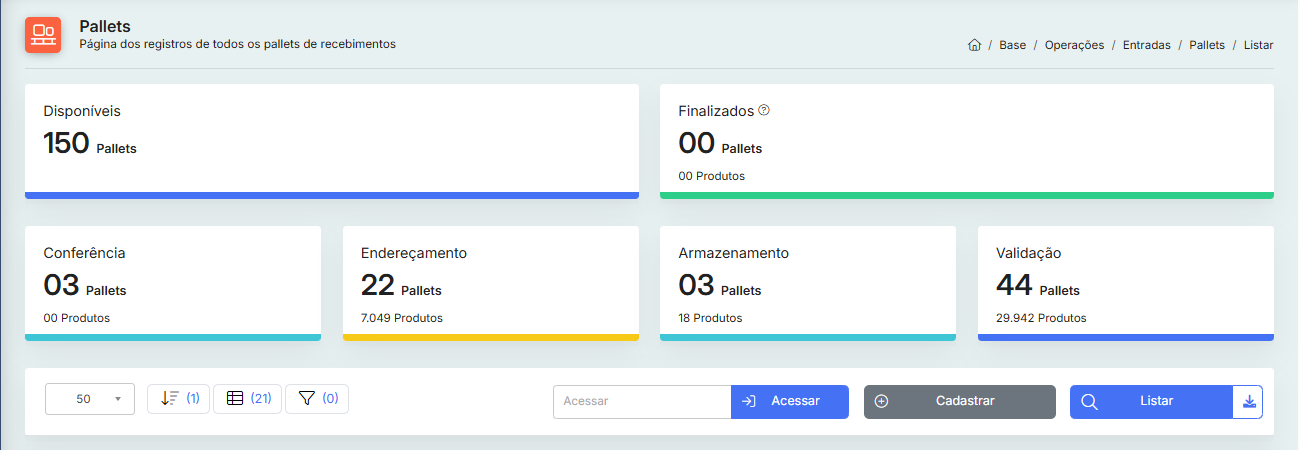The image size is (1300, 450).
Task: Click the help icon beside Finalizados
Action: [764, 110]
